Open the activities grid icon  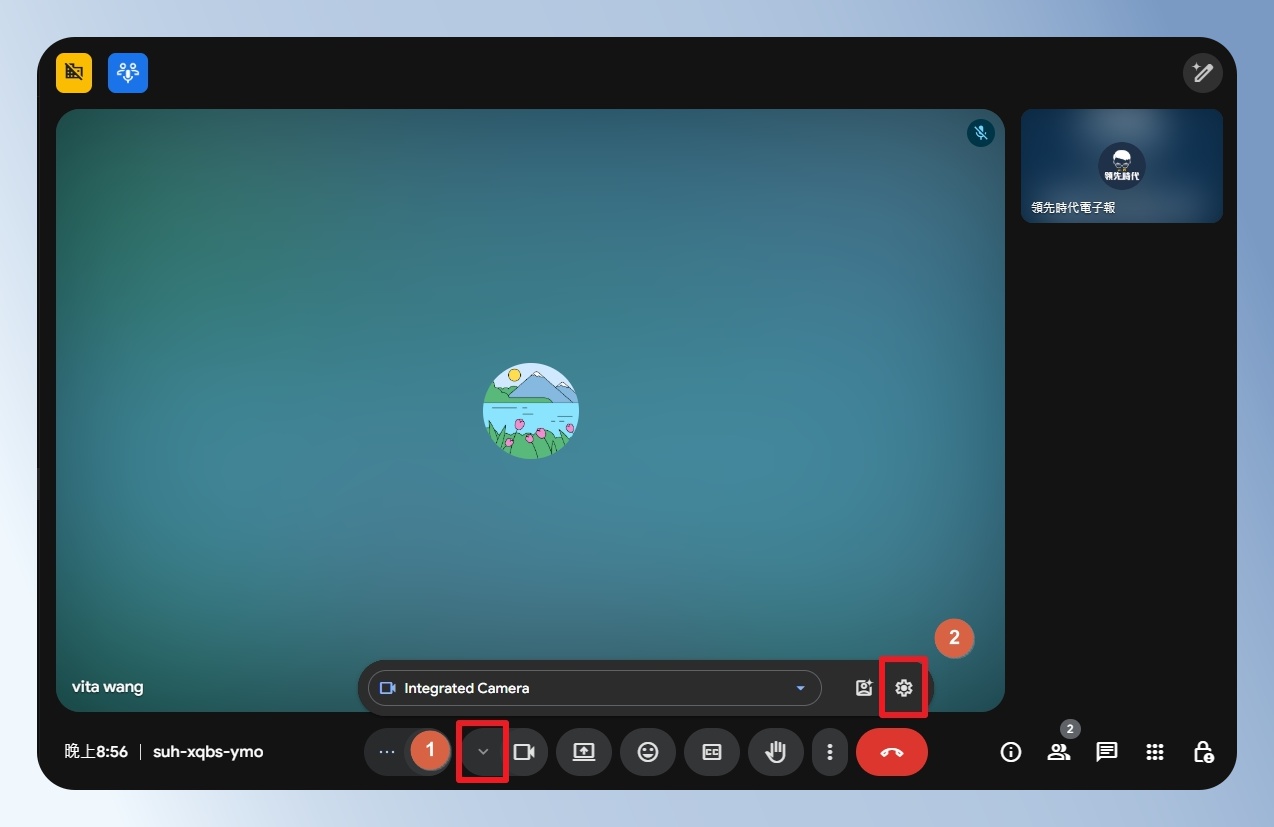coord(1155,752)
